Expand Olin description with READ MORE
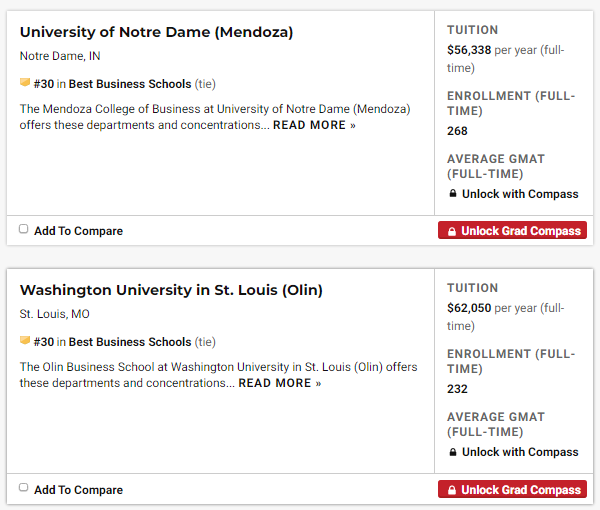Image resolution: width=600 pixels, height=510 pixels. pos(280,383)
